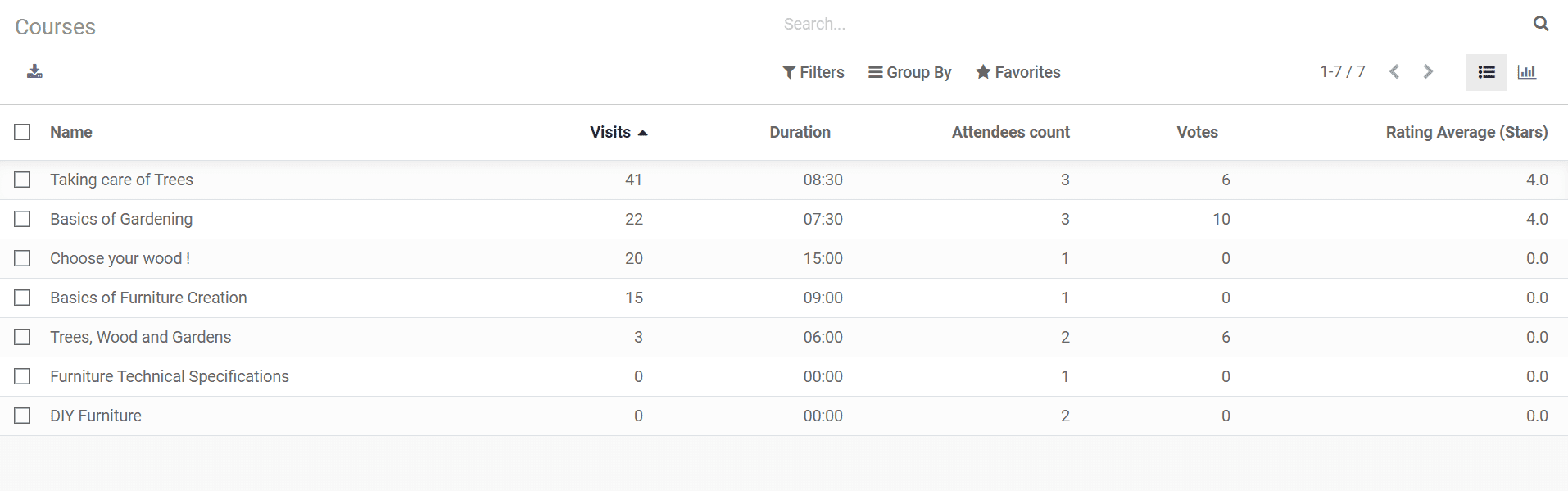Open the Basics of Gardening course

point(121,219)
